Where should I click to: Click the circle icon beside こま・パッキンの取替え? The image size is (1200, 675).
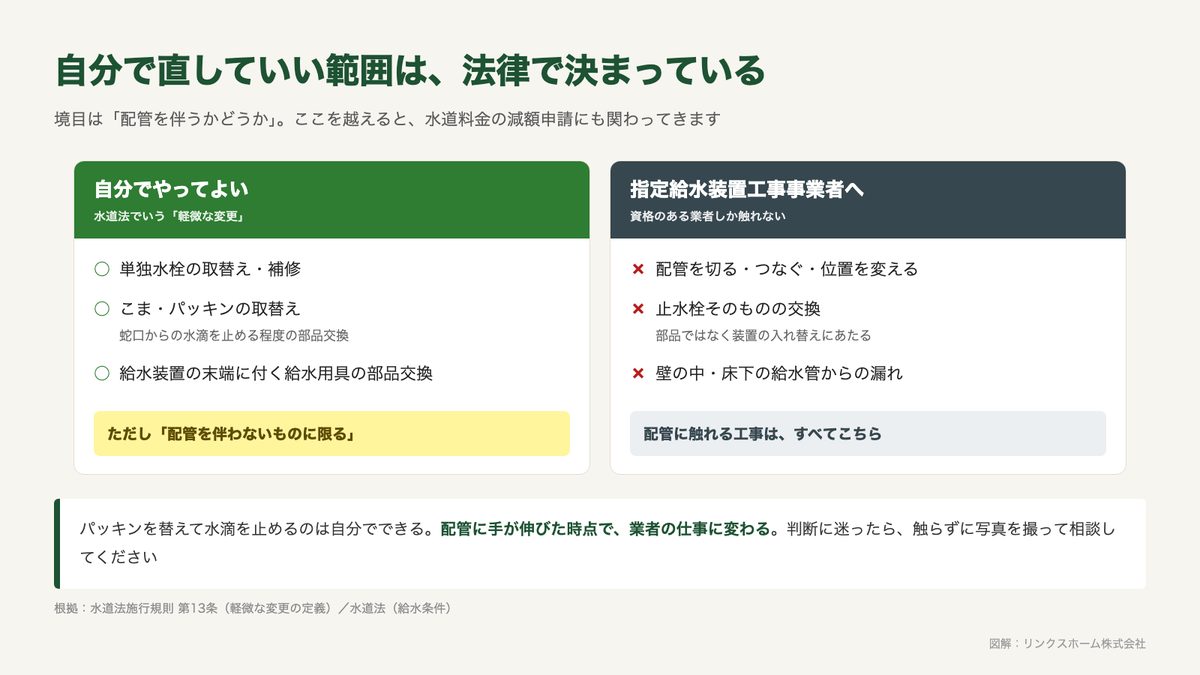point(101,309)
